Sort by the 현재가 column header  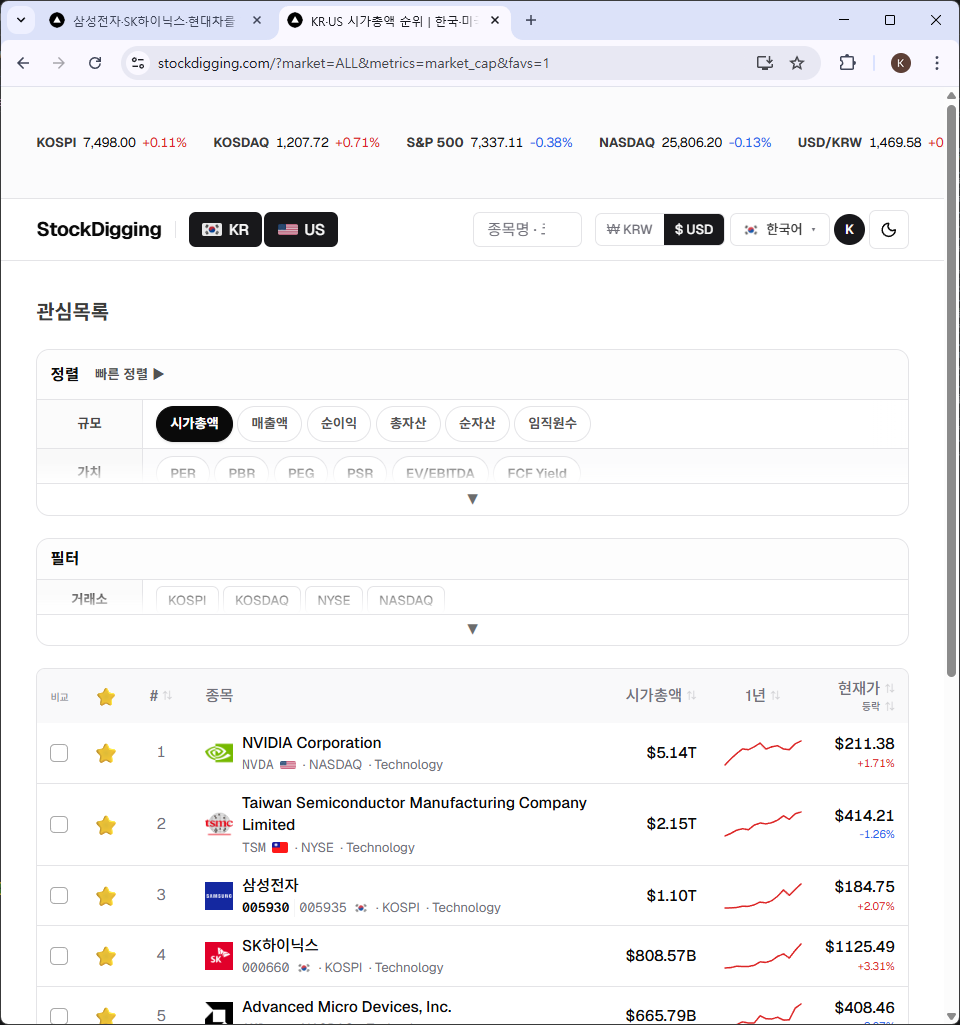(866, 688)
